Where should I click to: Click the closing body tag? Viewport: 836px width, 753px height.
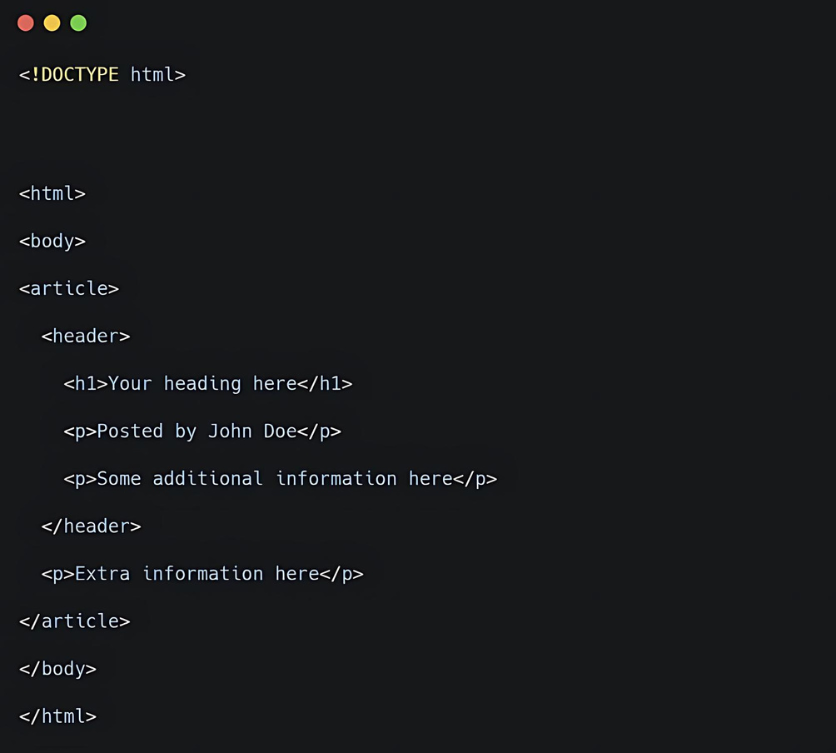click(x=57, y=669)
